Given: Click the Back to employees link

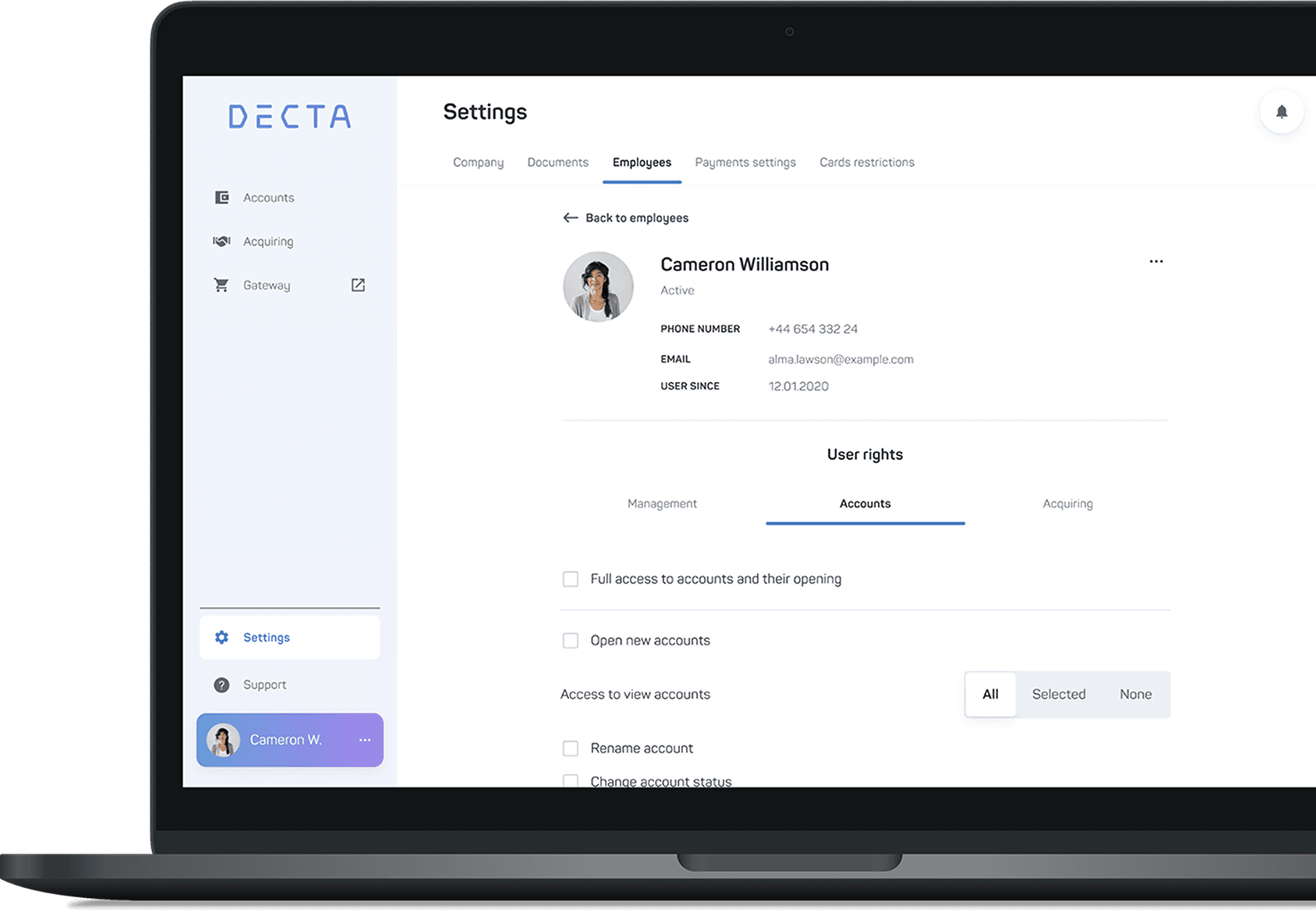Looking at the screenshot, I should (637, 217).
